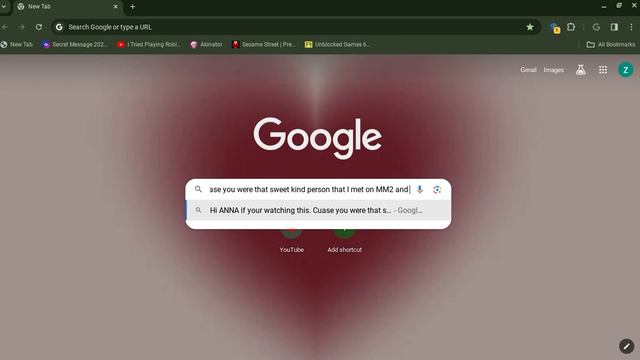Open Chrome's three-dot menu
Image resolution: width=640 pixels, height=360 pixels.
click(631, 27)
